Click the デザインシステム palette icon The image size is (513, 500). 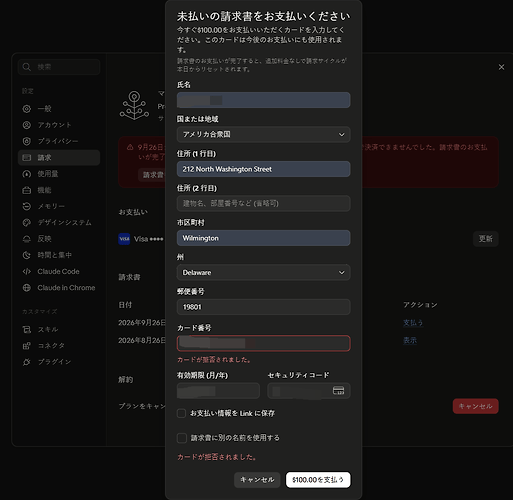27,223
